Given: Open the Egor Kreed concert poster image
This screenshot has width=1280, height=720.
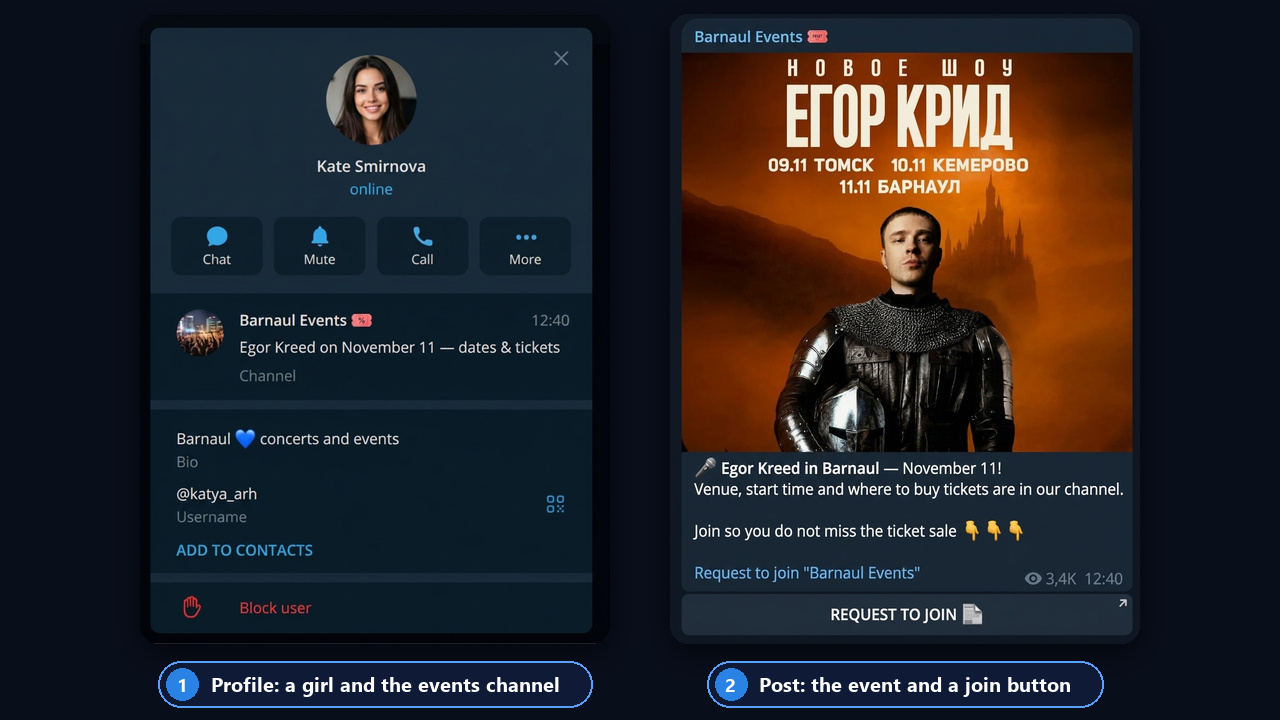Looking at the screenshot, I should pos(907,252).
